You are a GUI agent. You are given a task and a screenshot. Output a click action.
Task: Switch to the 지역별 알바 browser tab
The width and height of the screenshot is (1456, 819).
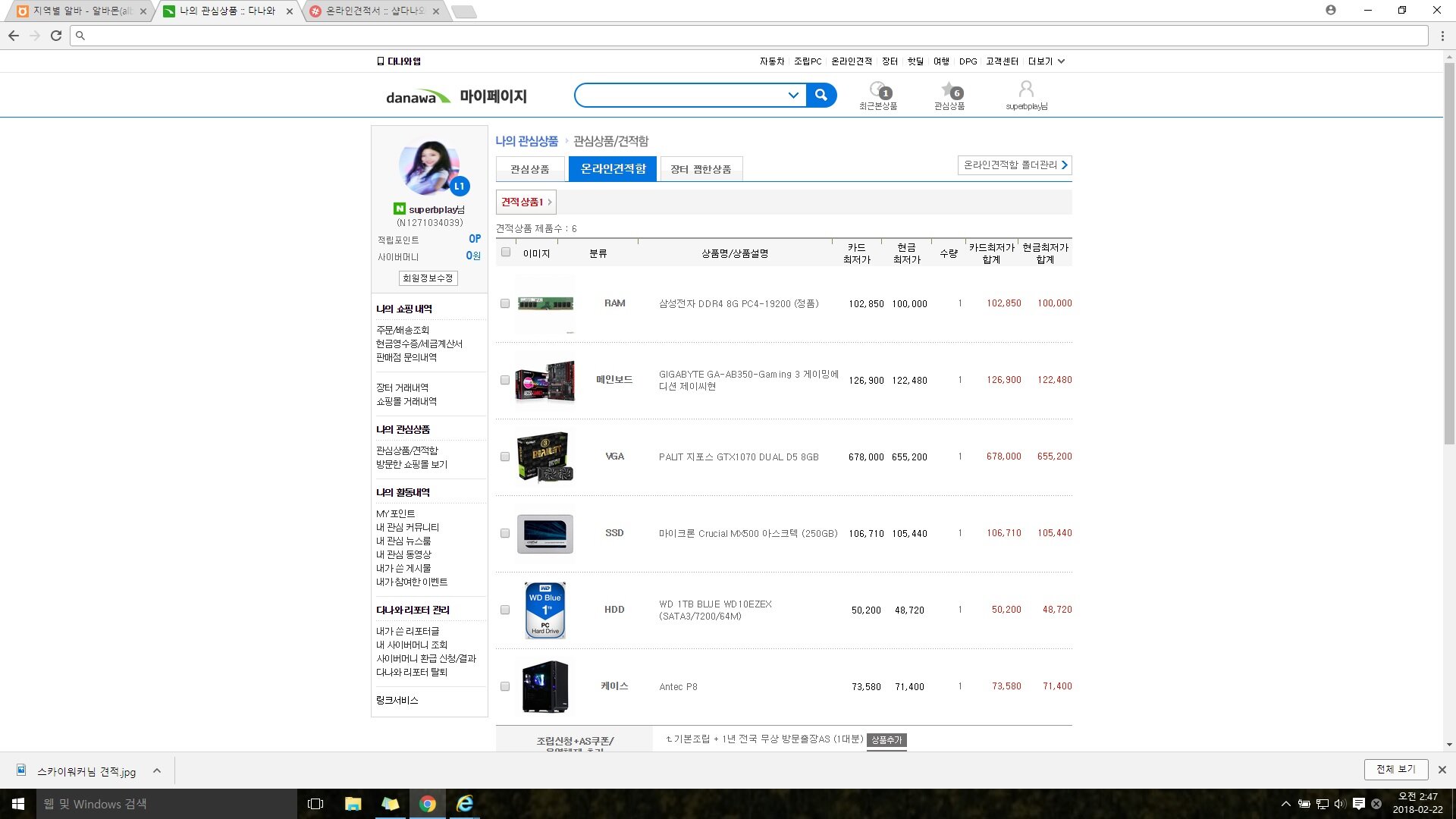[x=82, y=11]
